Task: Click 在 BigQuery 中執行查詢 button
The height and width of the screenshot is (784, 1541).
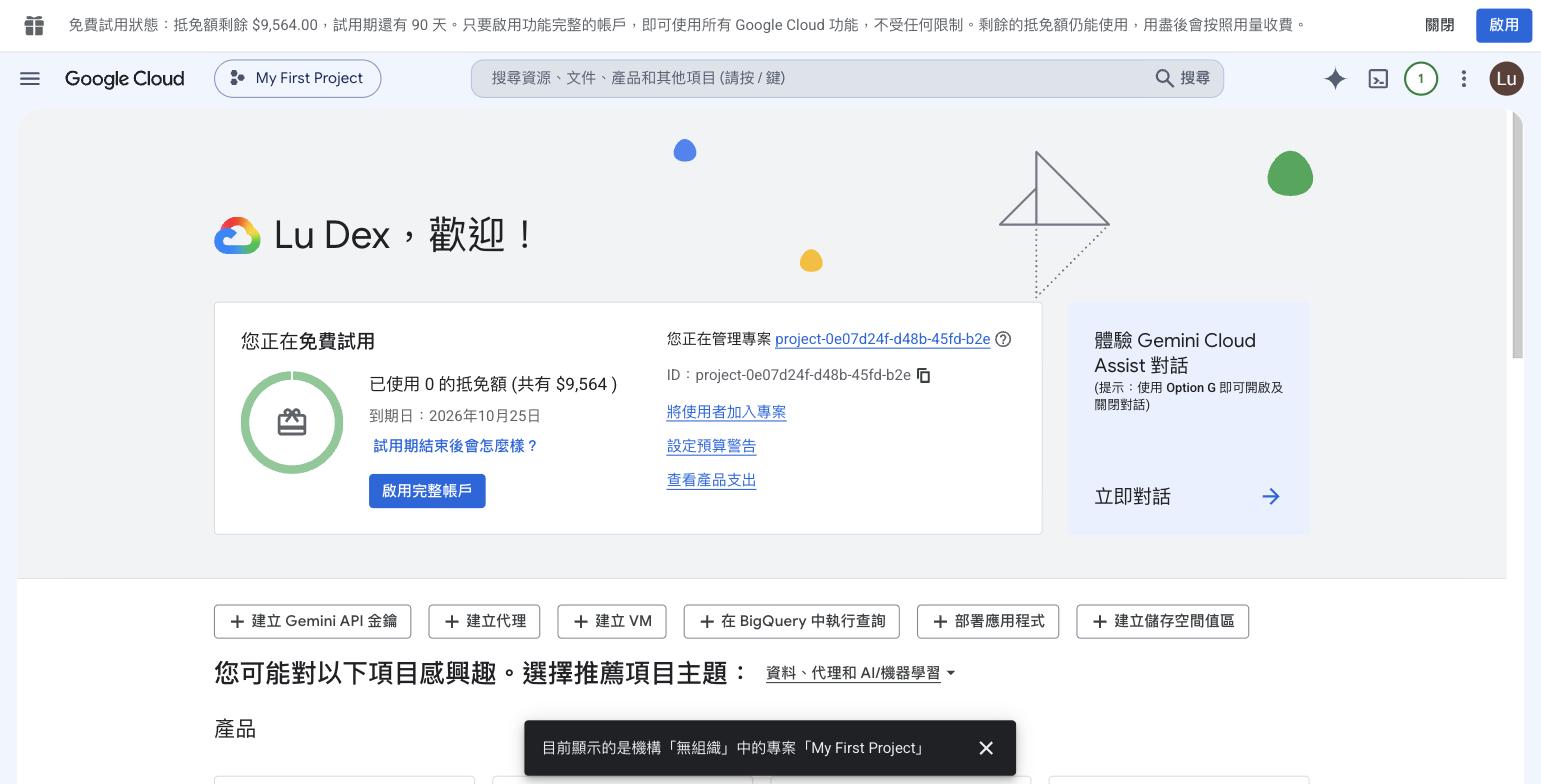Action: [792, 621]
